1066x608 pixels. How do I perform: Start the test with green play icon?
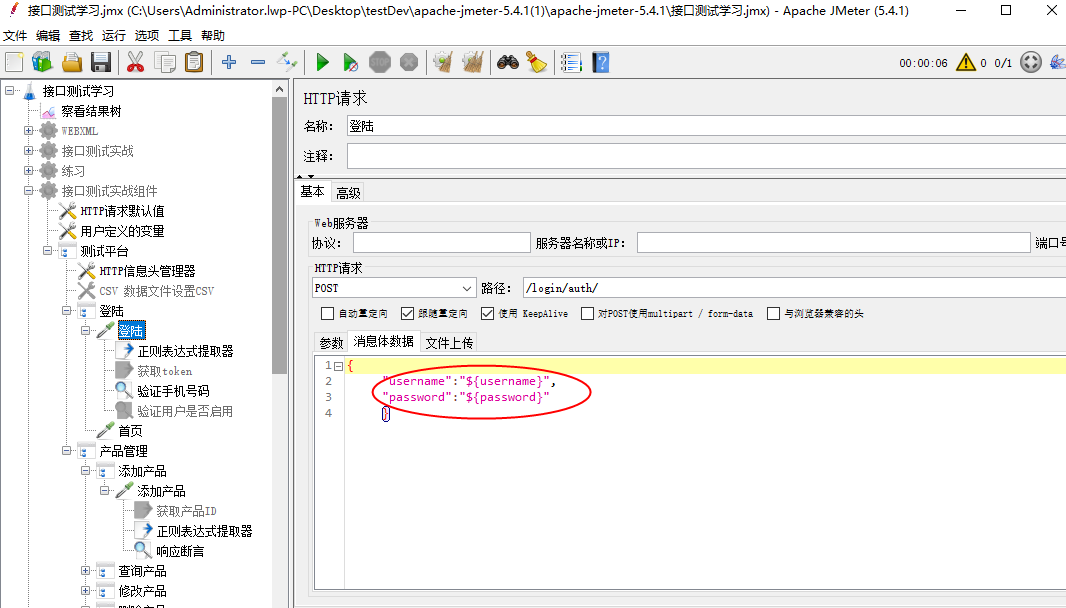click(x=322, y=63)
